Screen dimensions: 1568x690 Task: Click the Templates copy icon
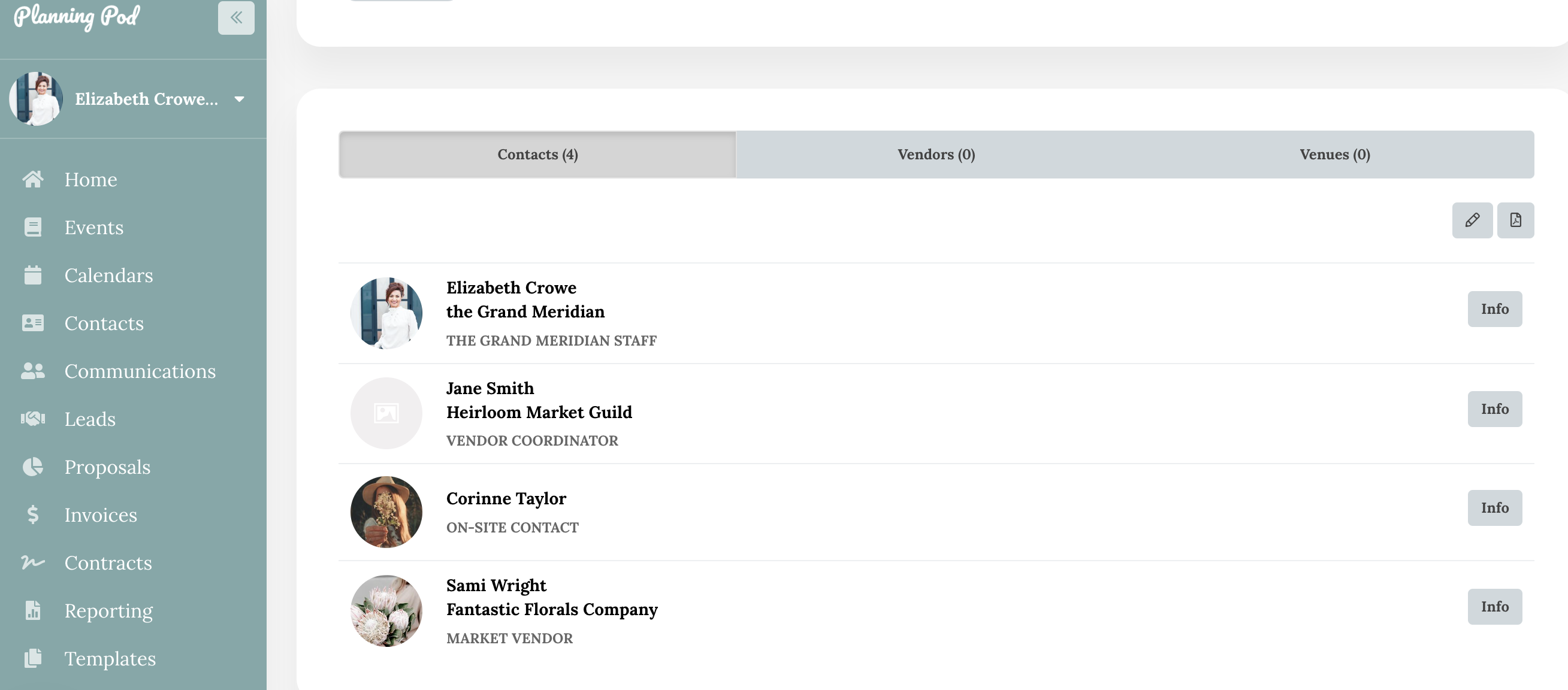(x=33, y=658)
